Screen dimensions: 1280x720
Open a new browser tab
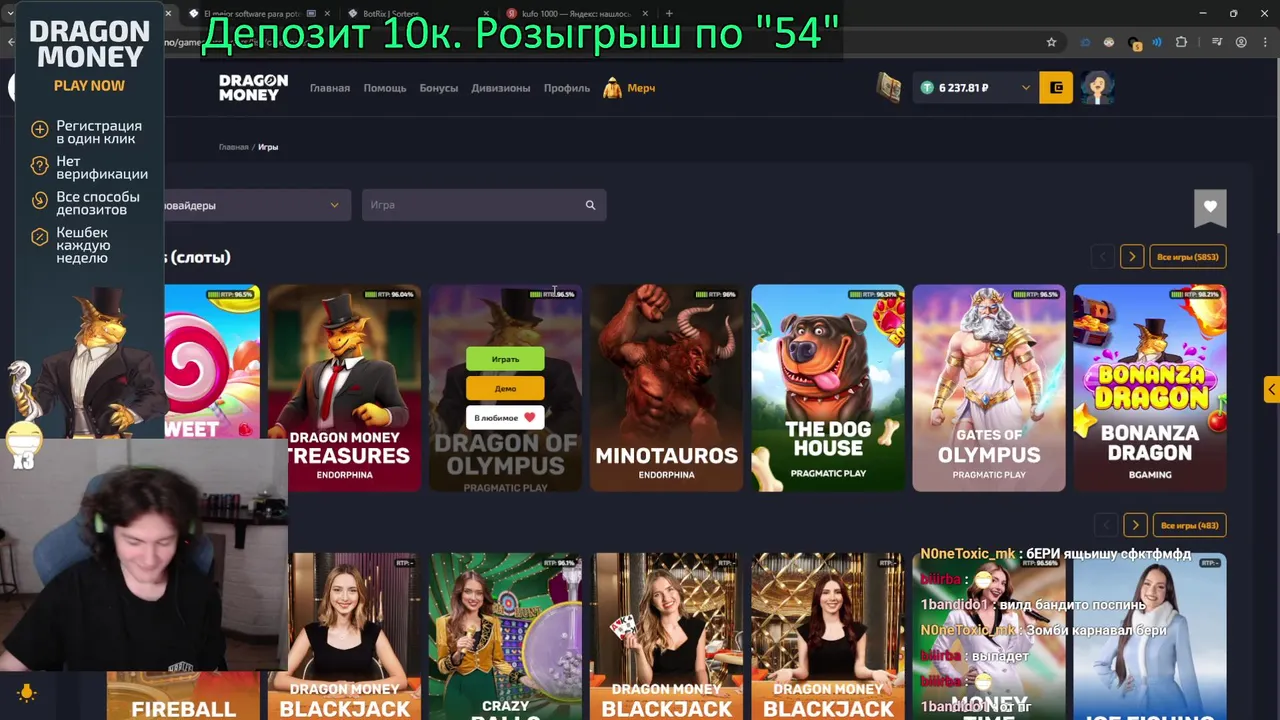669,14
